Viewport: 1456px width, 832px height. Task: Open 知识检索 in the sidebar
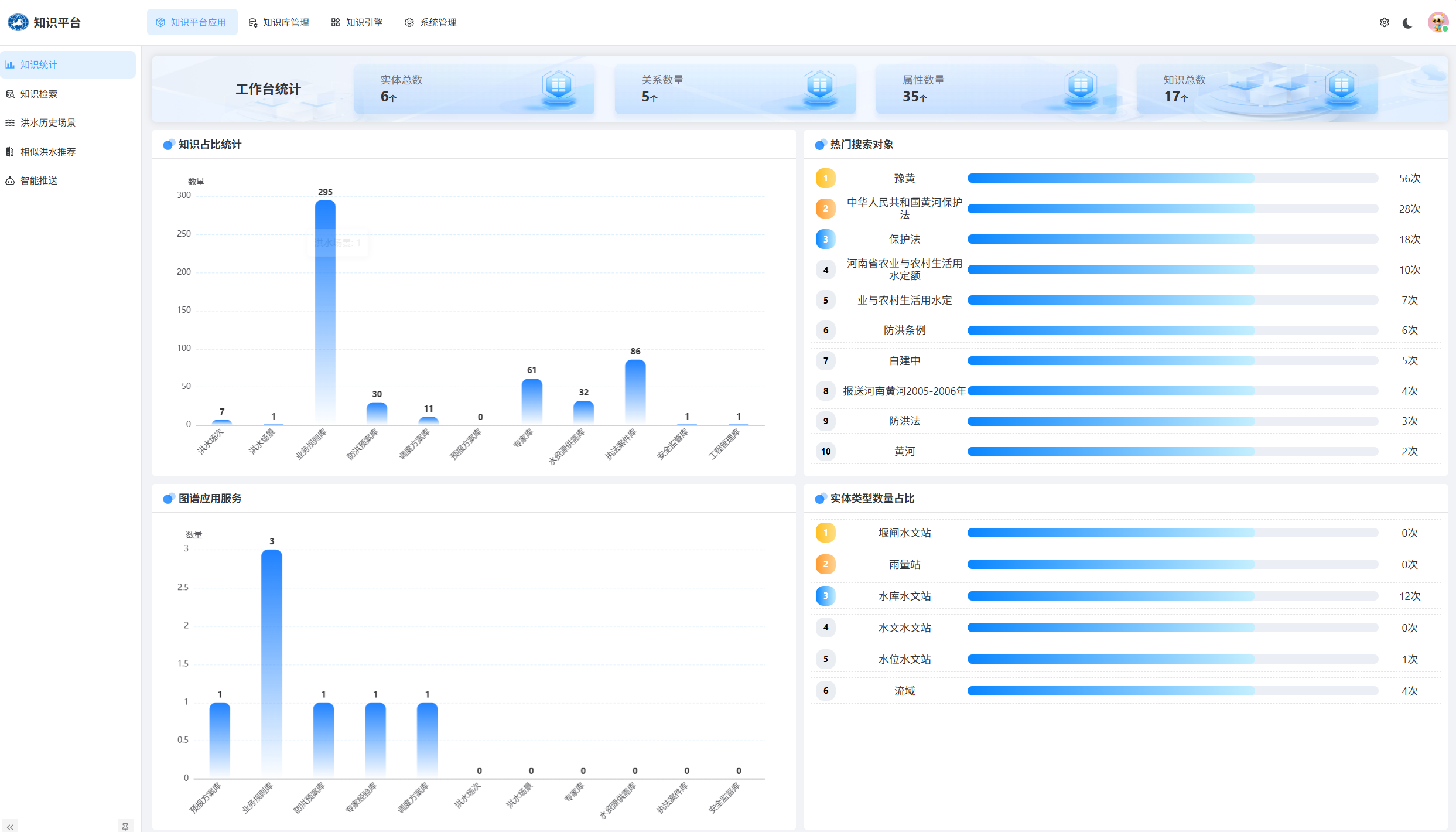(39, 94)
